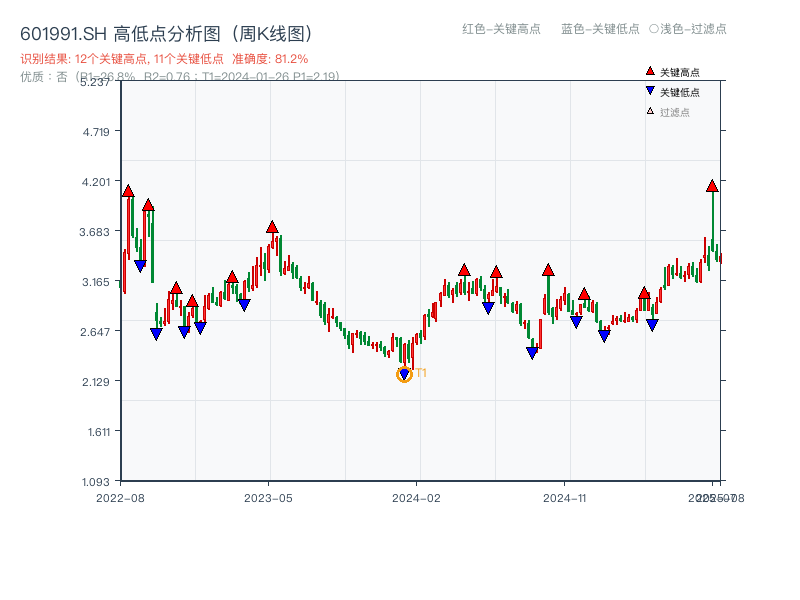The image size is (800, 600).
Task: Click the pale filtered-point triangle legend icon
Action: (x=650, y=112)
